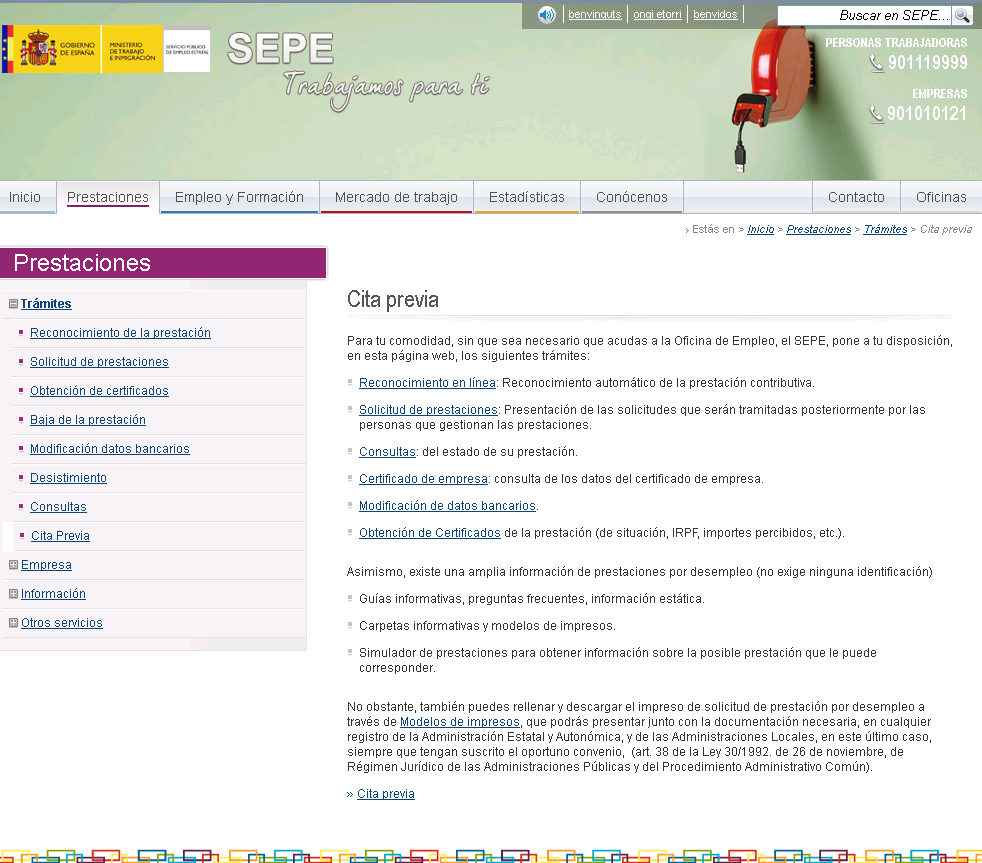Viewport: 982px width, 863px height.
Task: Click the SEPE logo title
Action: 281,49
